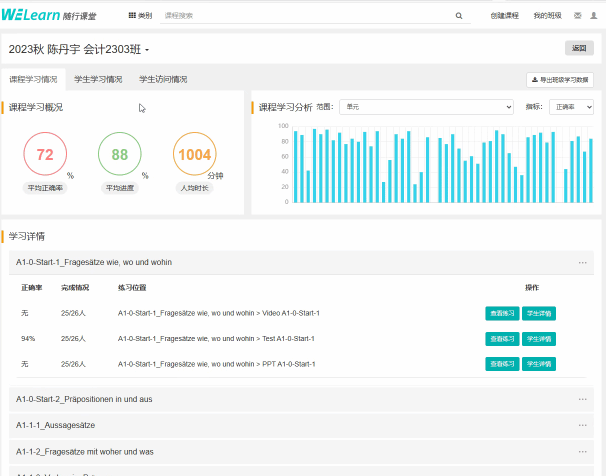The width and height of the screenshot is (606, 476).
Task: Expand A1-0-Start-2_Präpositionen in und aus
Action: coord(85,399)
